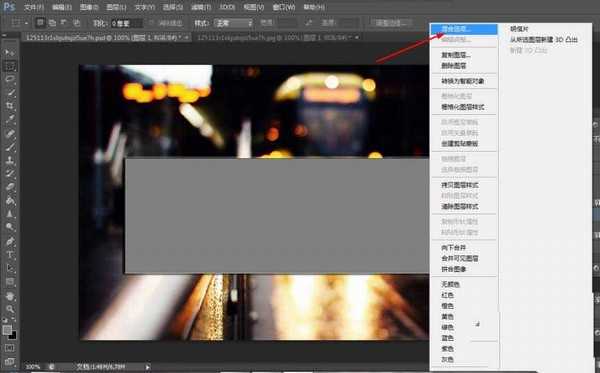The image size is (600, 373).
Task: Open the 3D(D) menu
Action: [x=227, y=7]
